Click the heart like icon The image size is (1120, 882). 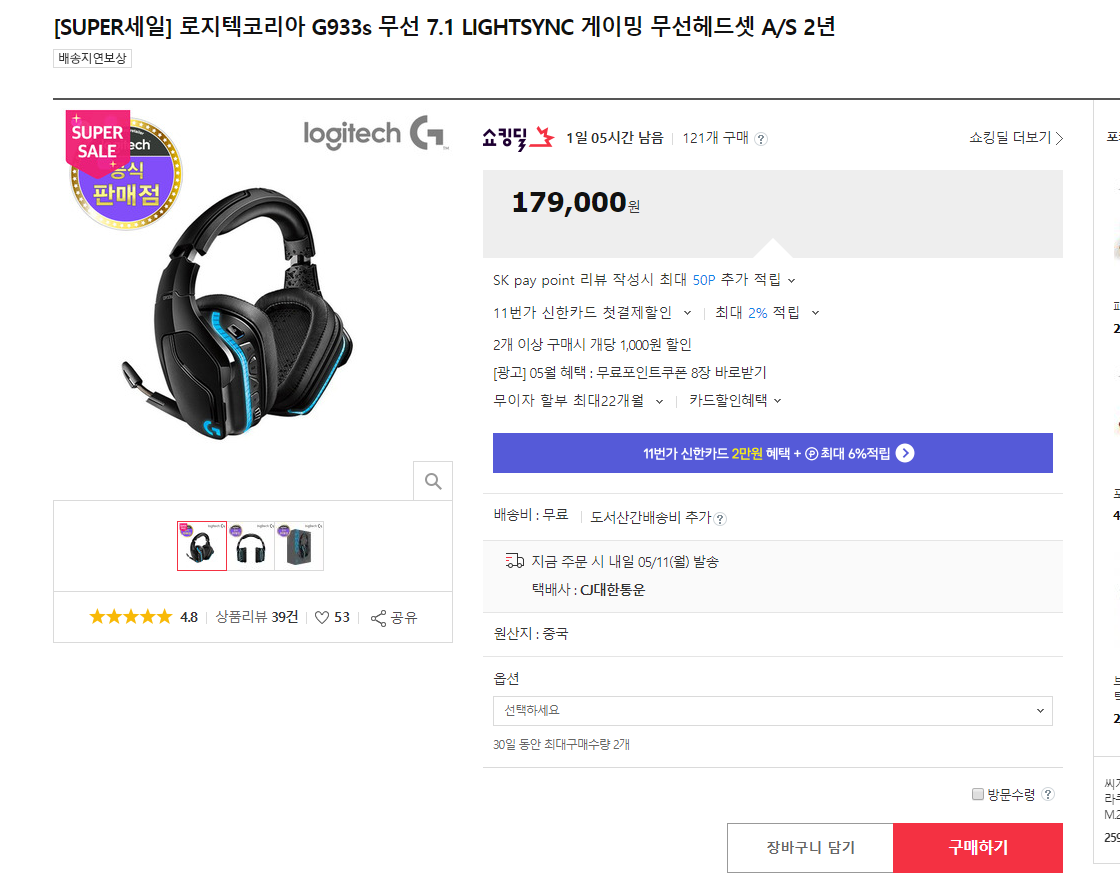[x=322, y=617]
